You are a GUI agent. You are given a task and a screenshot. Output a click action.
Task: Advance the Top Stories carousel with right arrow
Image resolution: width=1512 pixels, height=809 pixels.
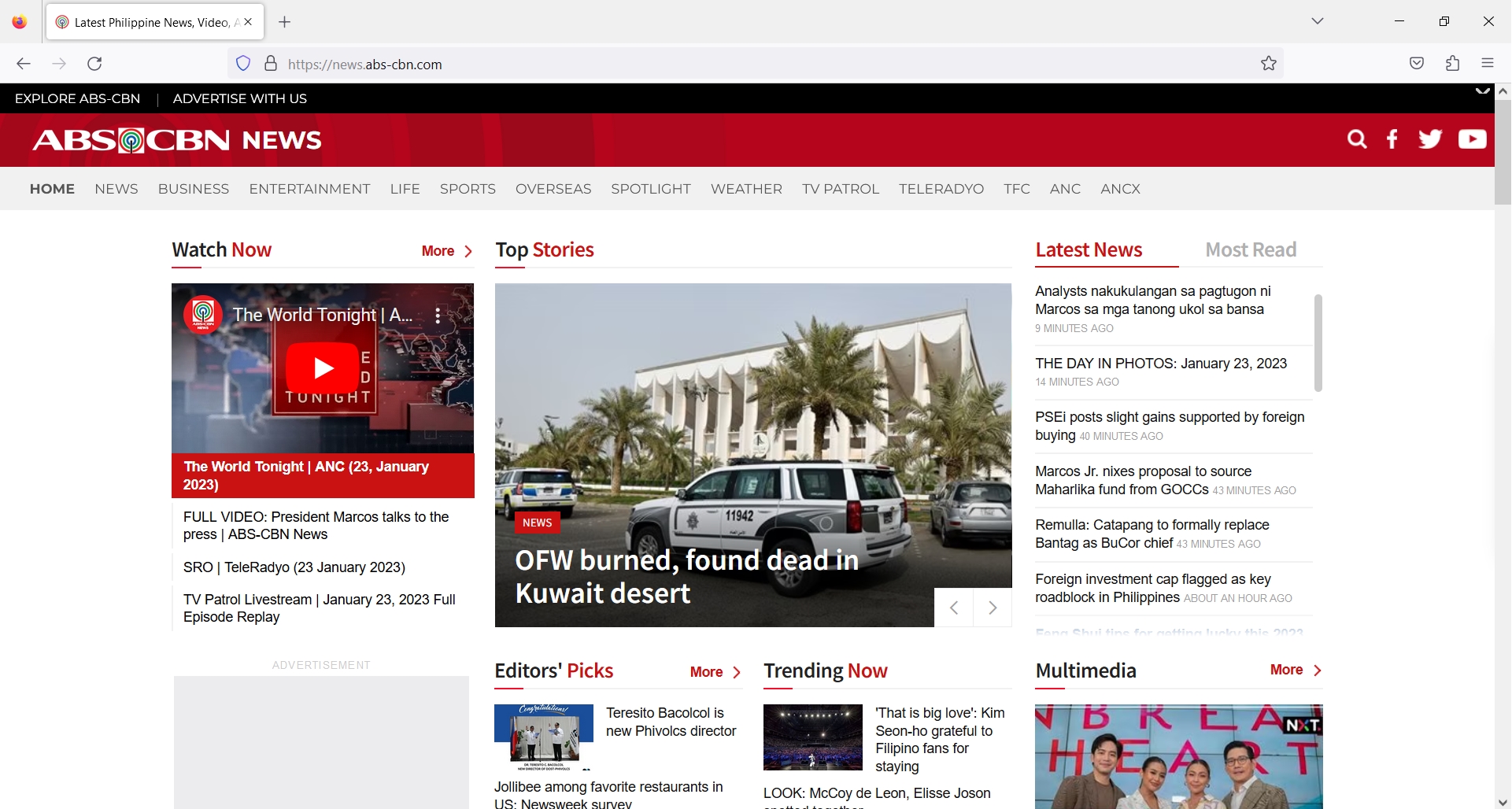click(x=993, y=607)
